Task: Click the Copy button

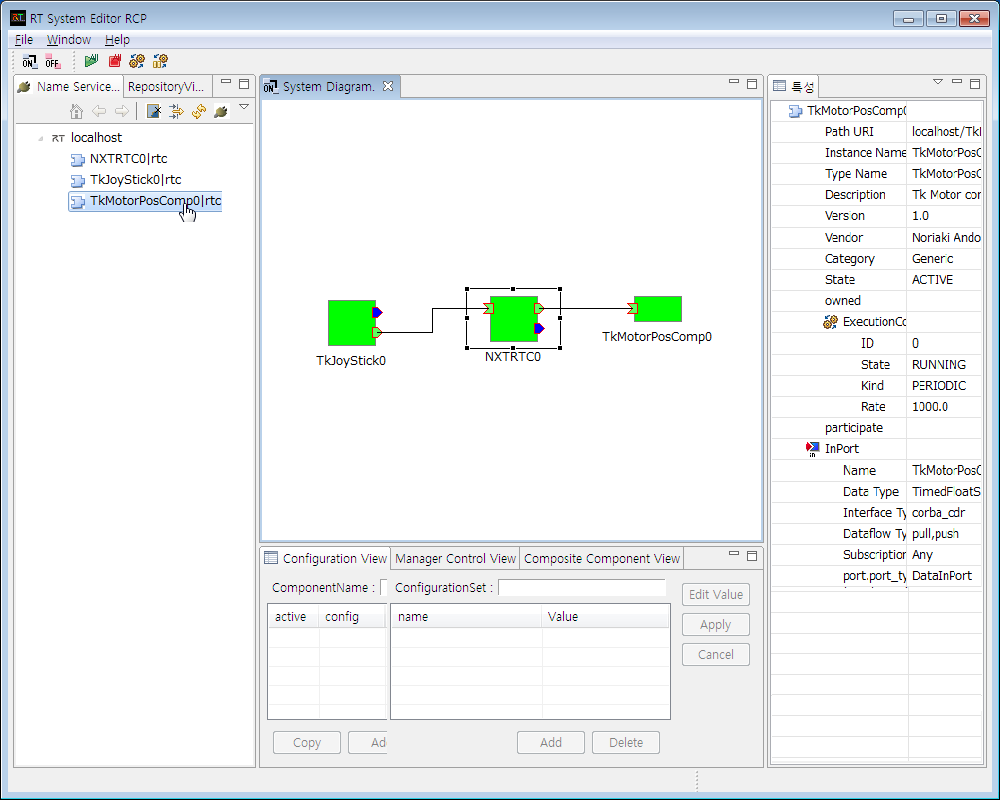Action: tap(307, 743)
